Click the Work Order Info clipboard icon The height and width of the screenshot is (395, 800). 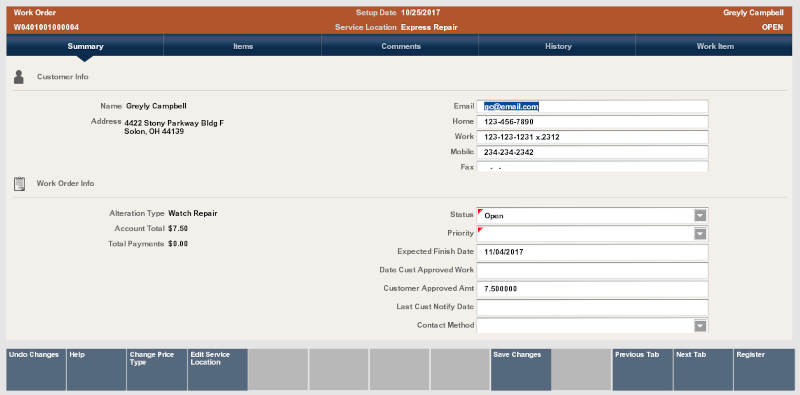tap(19, 184)
